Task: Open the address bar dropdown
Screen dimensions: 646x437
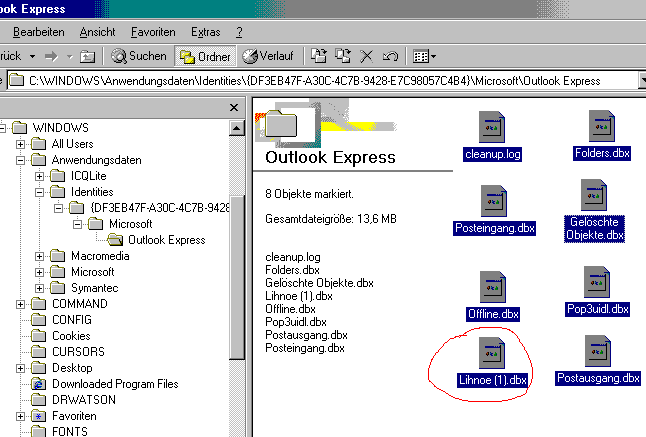Action: coord(642,80)
